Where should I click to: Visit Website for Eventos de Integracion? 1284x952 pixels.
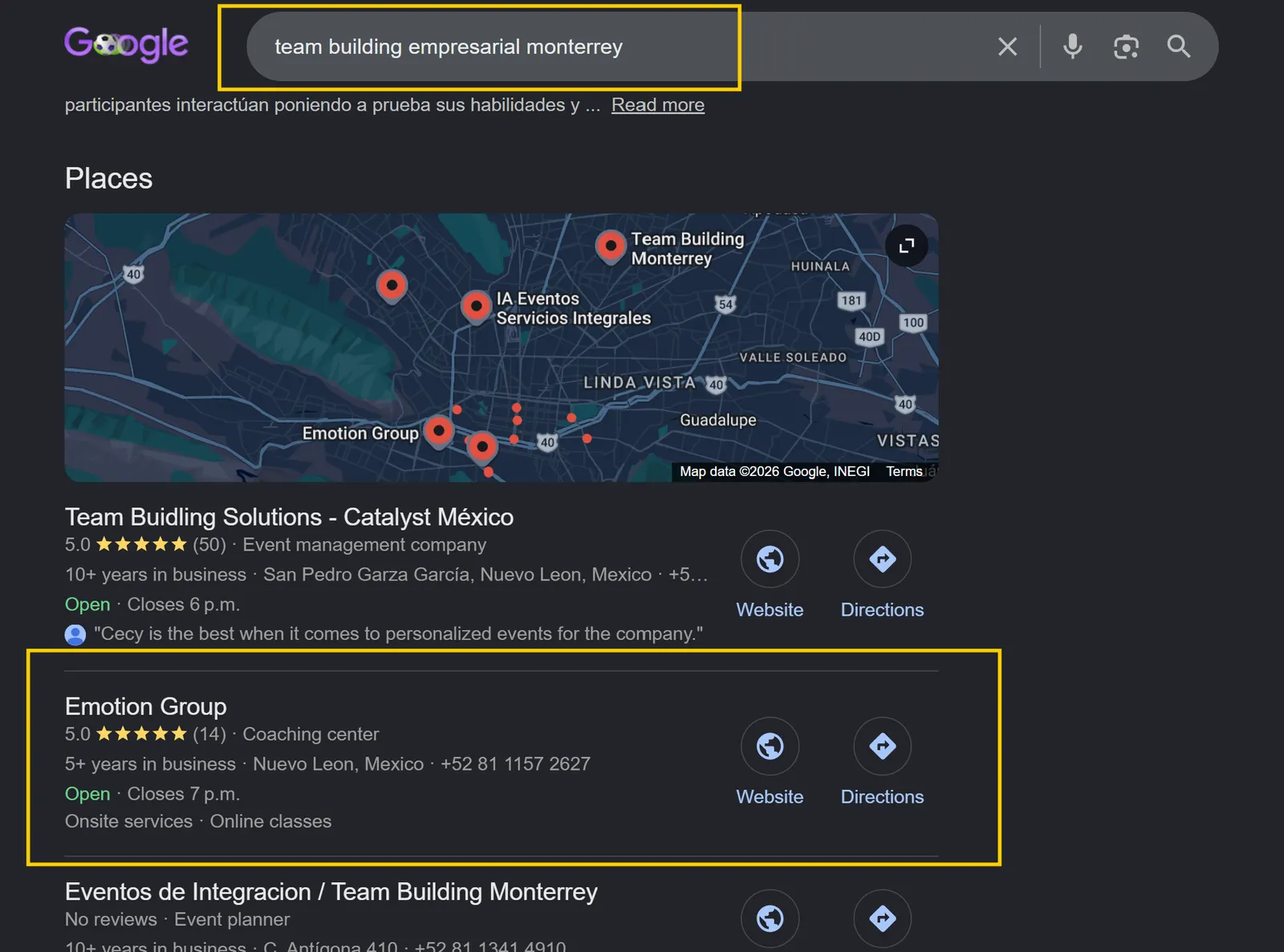coord(770,918)
